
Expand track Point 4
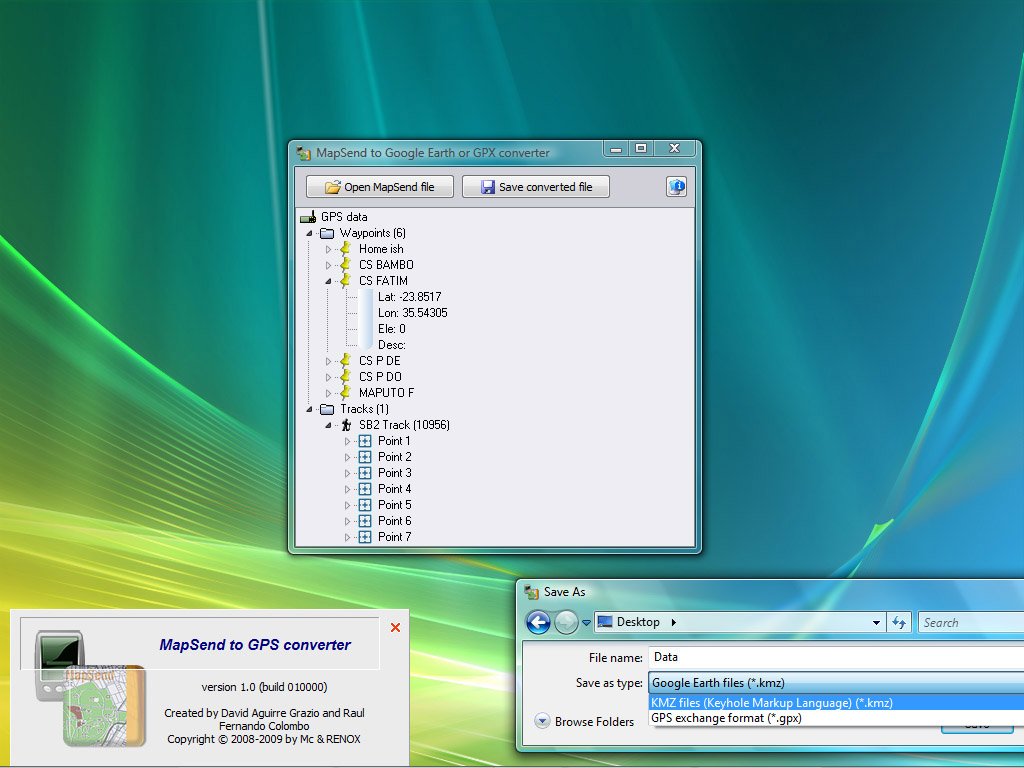click(x=347, y=489)
